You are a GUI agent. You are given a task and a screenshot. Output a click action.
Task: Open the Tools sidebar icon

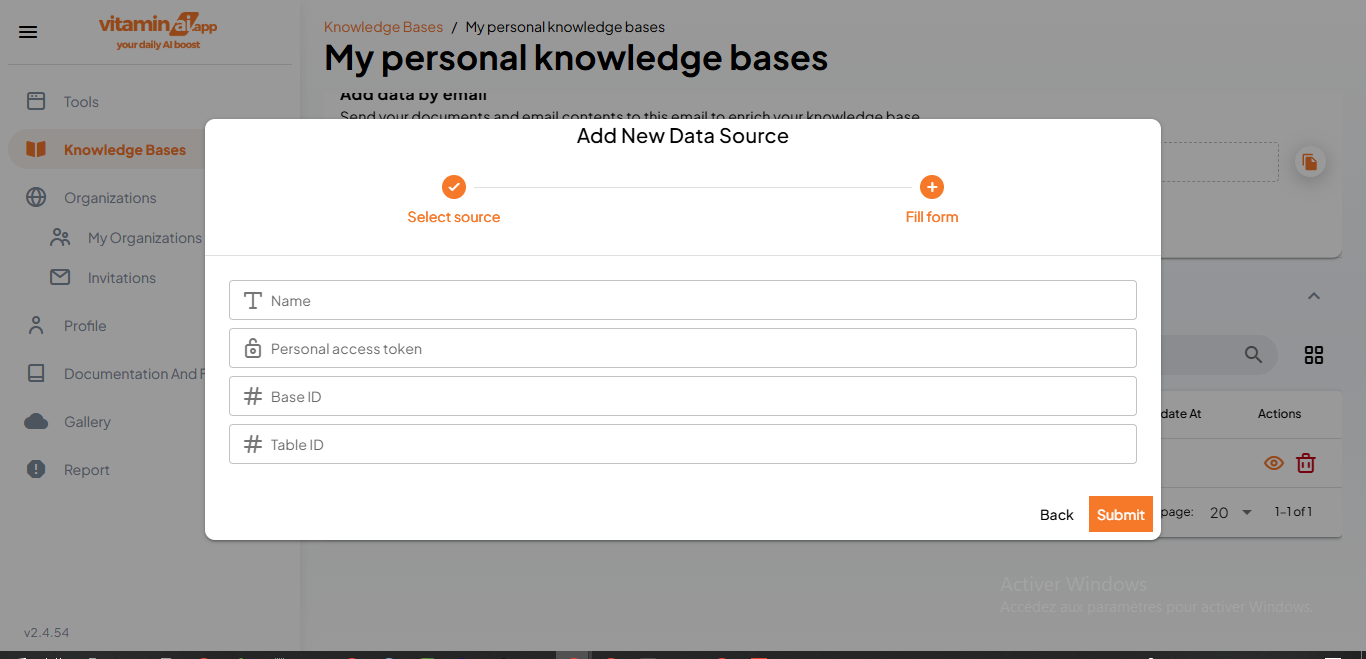click(x=36, y=101)
